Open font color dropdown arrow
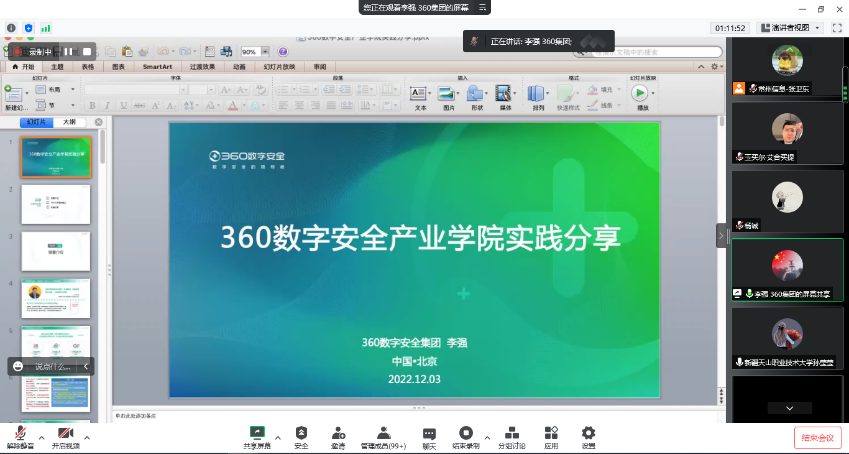The width and height of the screenshot is (849, 454). pyautogui.click(x=244, y=105)
